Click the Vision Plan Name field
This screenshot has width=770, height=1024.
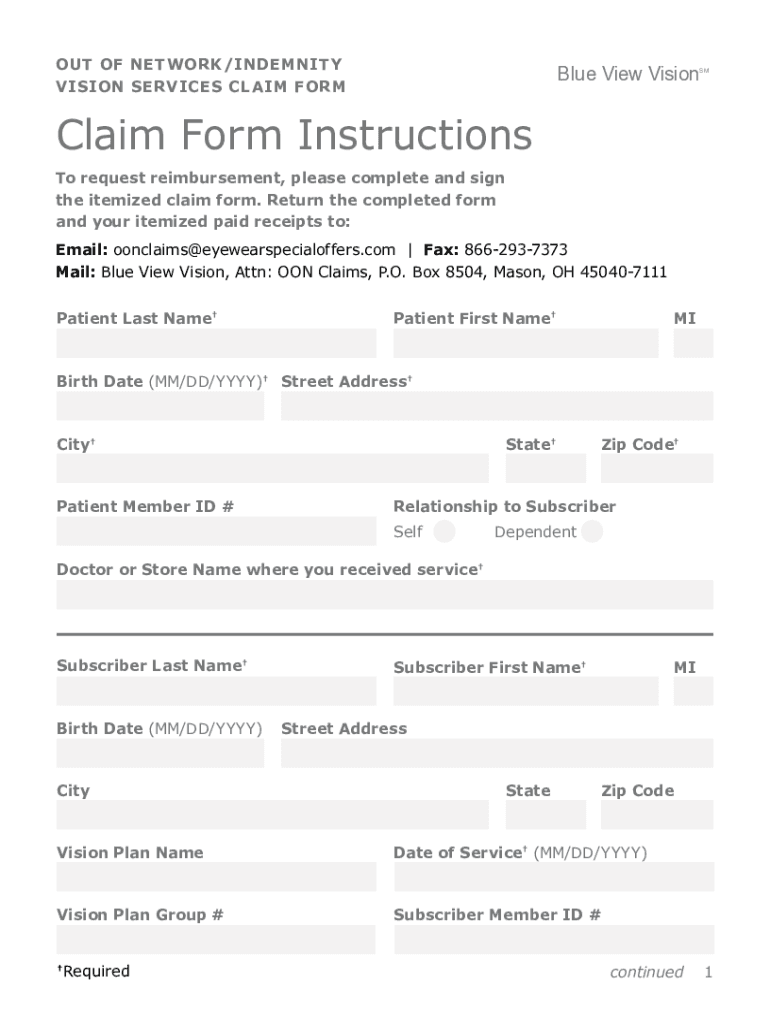click(x=216, y=877)
